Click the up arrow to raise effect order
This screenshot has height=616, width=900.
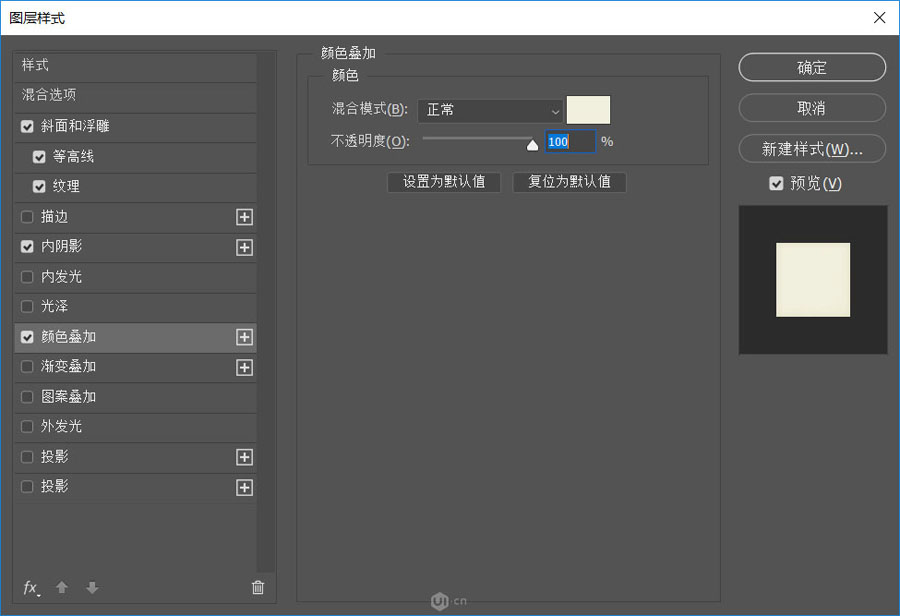point(61,588)
